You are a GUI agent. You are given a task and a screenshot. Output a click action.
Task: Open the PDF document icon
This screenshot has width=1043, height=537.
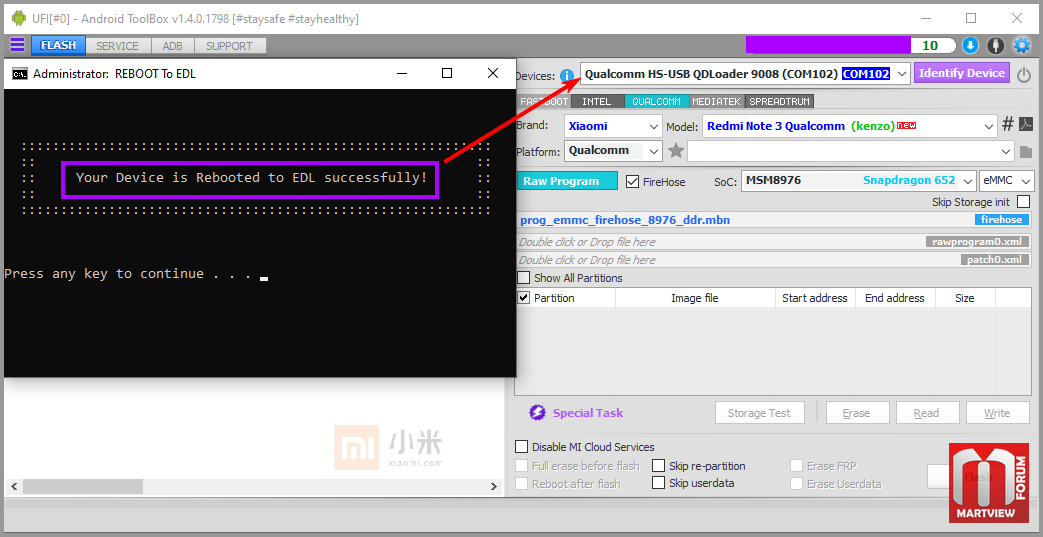tap(1026, 124)
